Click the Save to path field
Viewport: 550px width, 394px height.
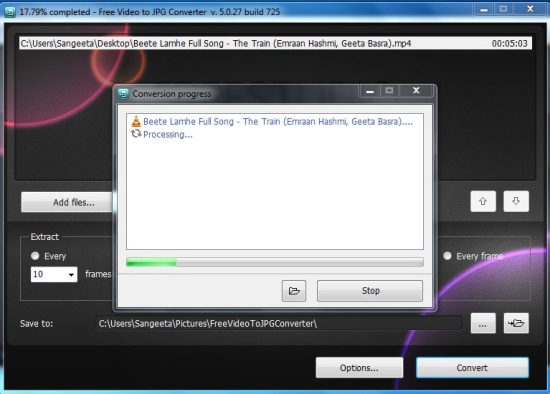point(279,323)
